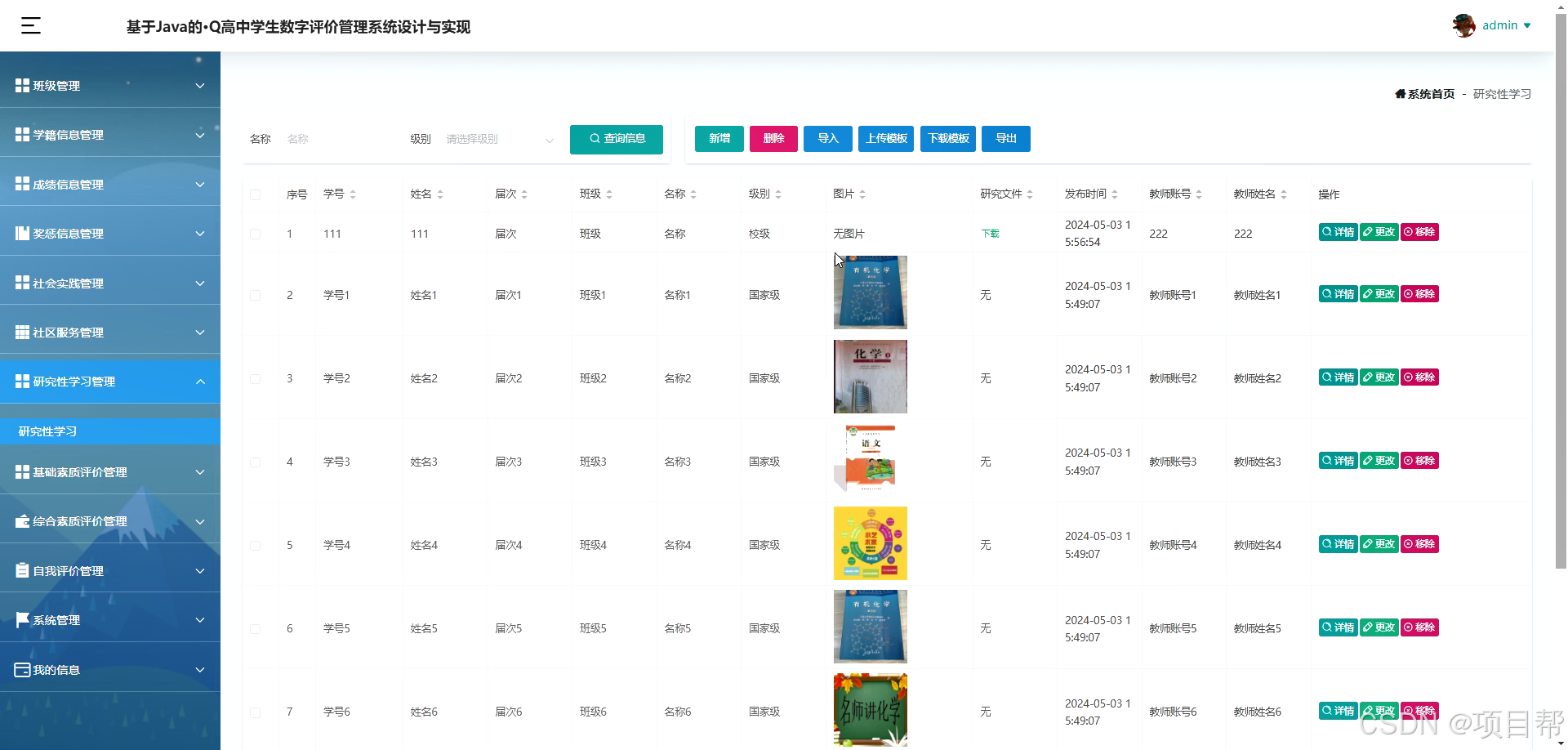Click the 详情 button for 学号1

(1338, 294)
